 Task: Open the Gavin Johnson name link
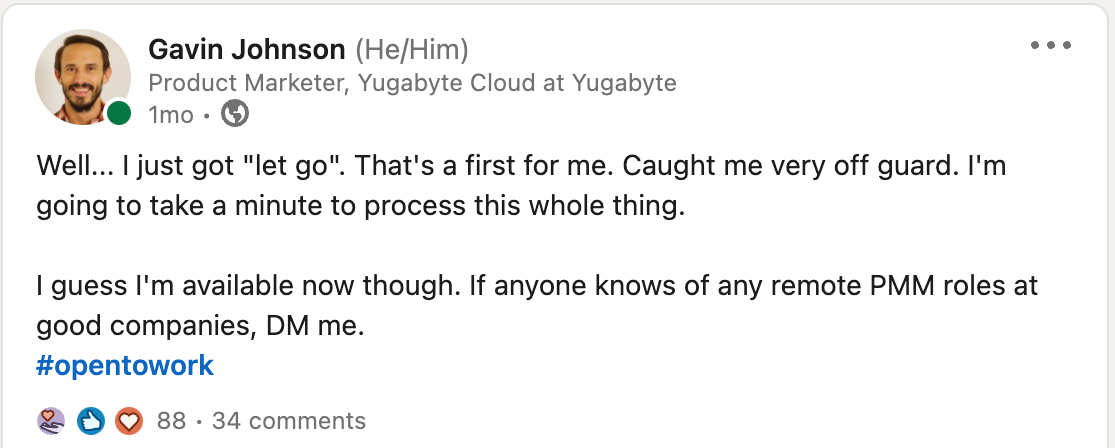click(x=247, y=49)
